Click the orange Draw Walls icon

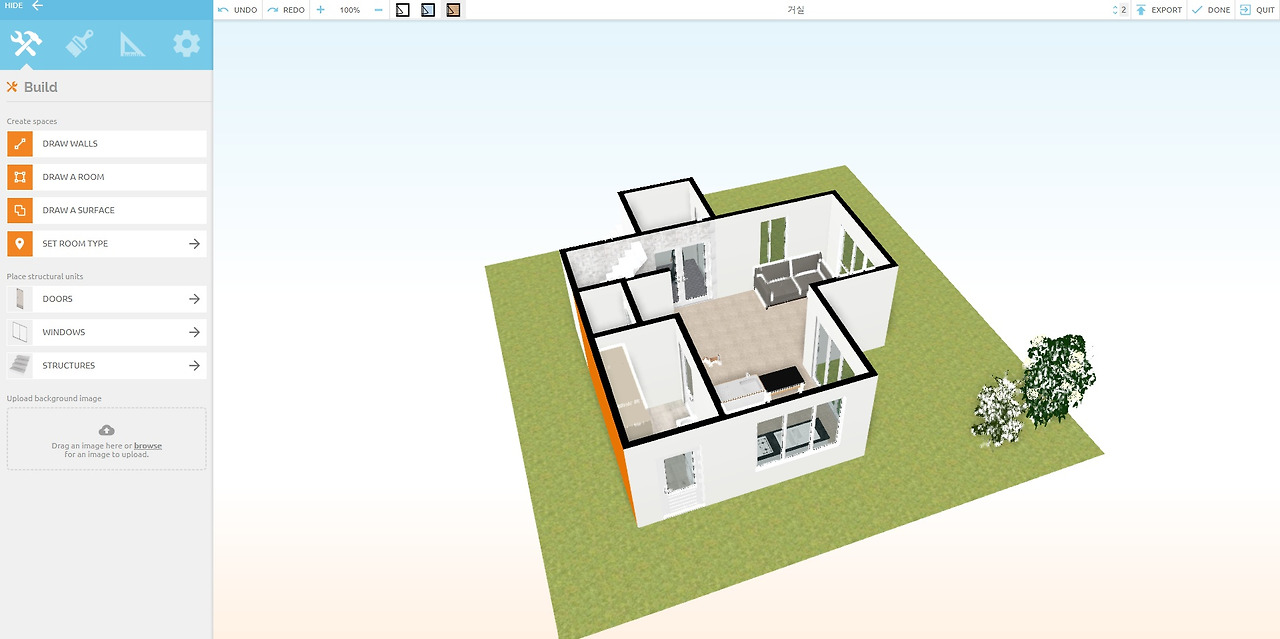click(20, 144)
